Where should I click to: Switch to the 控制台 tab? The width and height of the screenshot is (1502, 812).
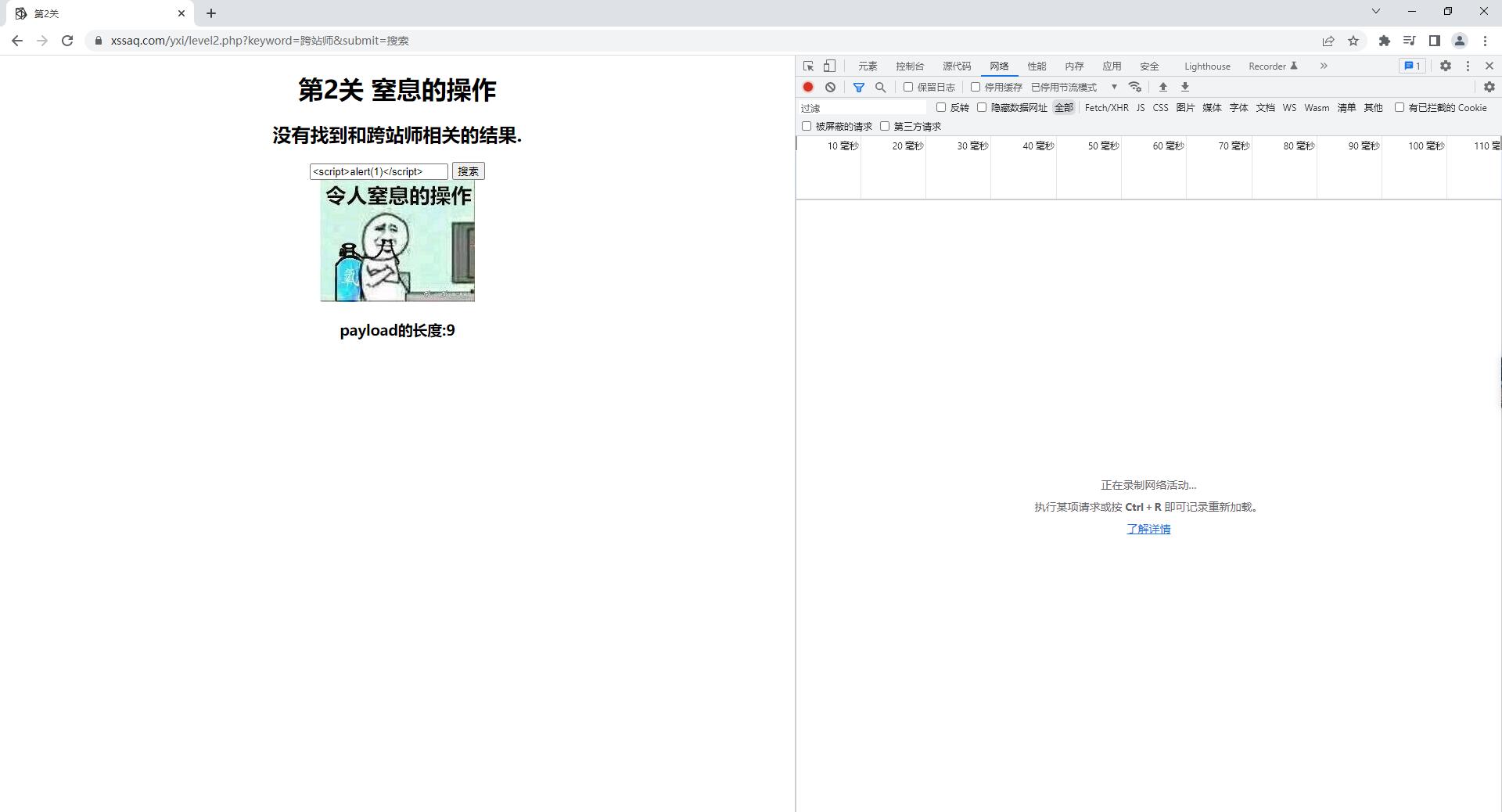(910, 66)
